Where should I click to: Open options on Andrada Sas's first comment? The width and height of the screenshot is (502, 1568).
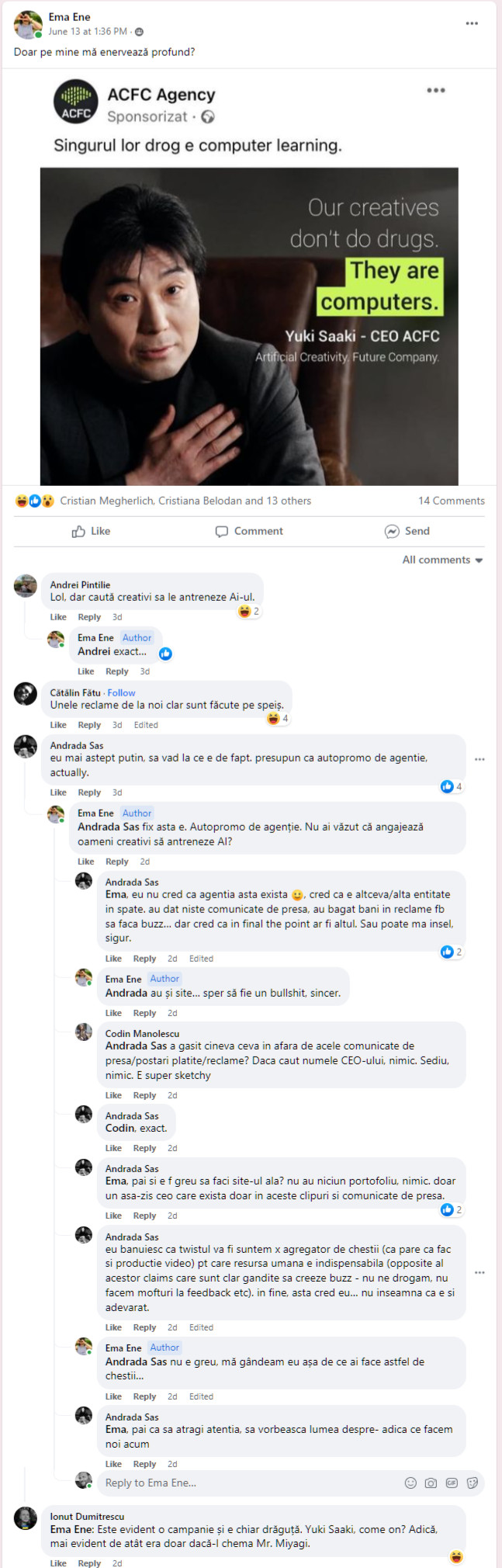(479, 759)
